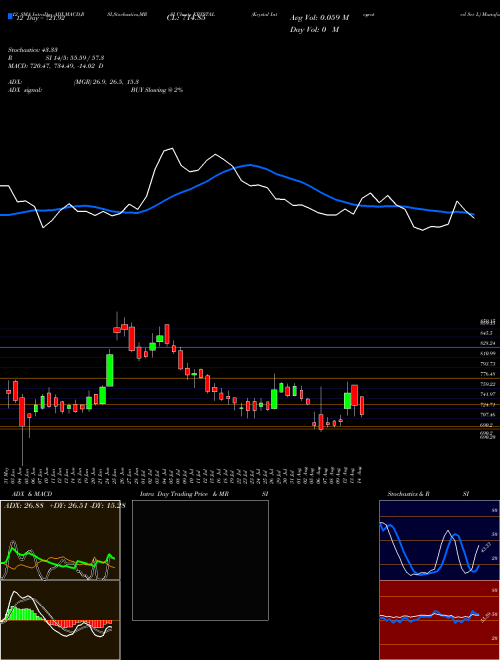Click the 'ADX signal:' label
The width and height of the screenshot is (500, 660).
[x=24, y=90]
